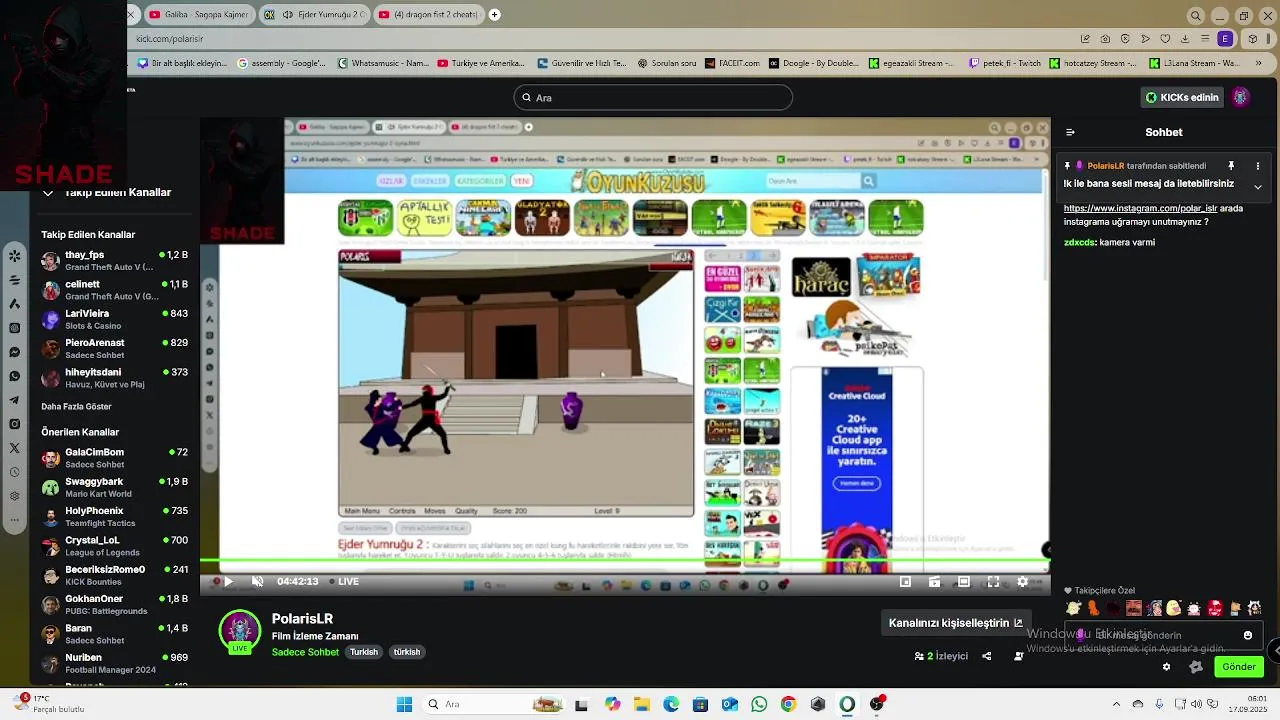Open GokhanOner recommended channel
The image size is (1280, 720).
[x=114, y=604]
